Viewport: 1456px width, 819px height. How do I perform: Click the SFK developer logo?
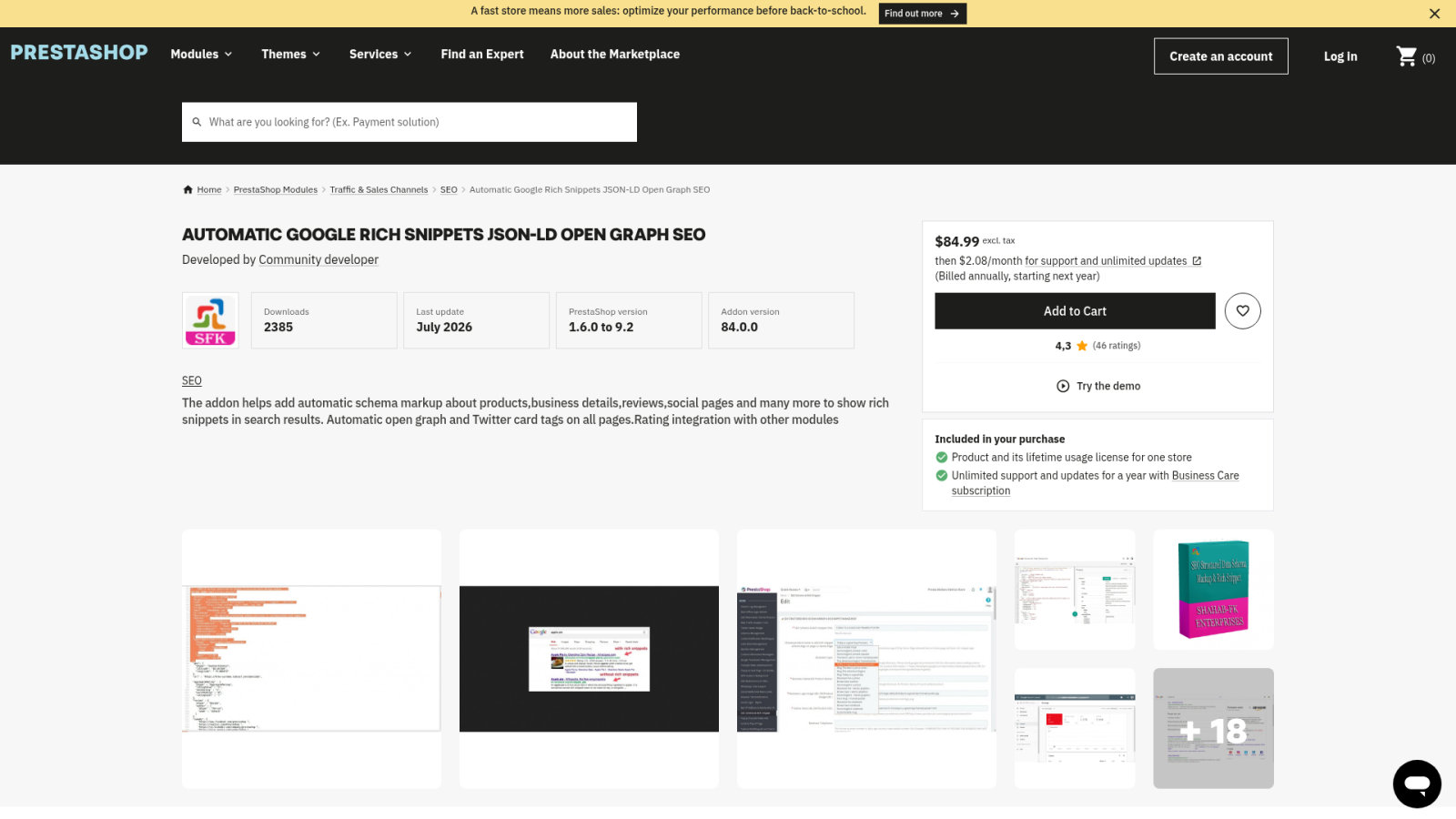point(210,320)
